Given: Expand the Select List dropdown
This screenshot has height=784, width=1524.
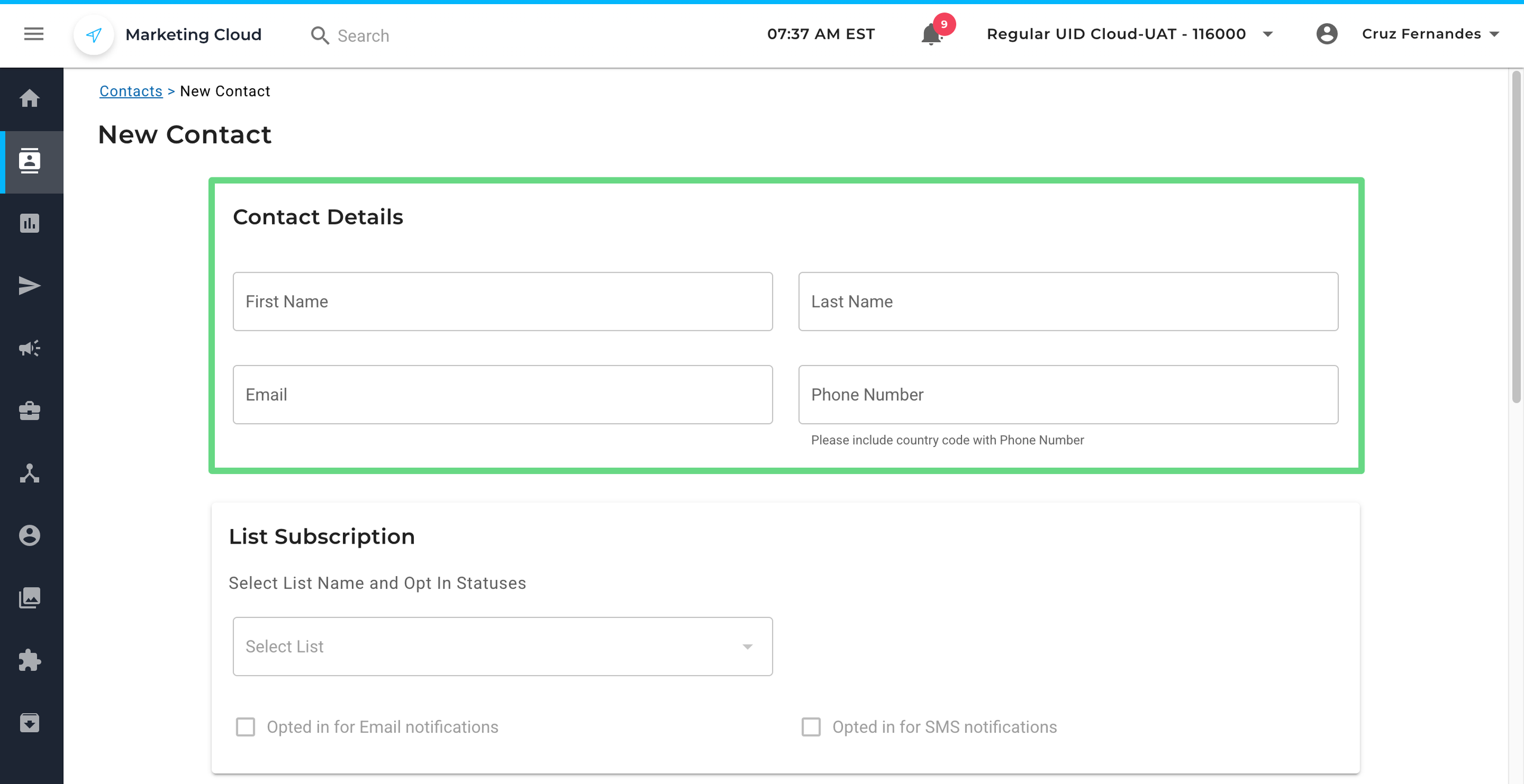Looking at the screenshot, I should click(x=502, y=646).
